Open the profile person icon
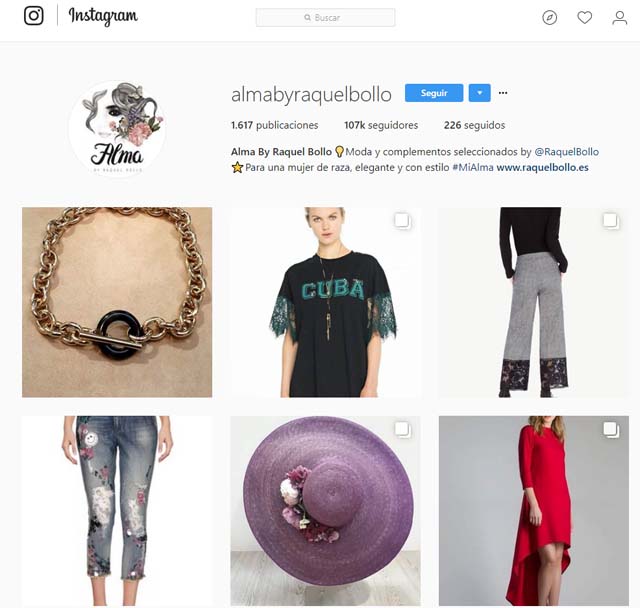This screenshot has height=608, width=640. [x=620, y=18]
